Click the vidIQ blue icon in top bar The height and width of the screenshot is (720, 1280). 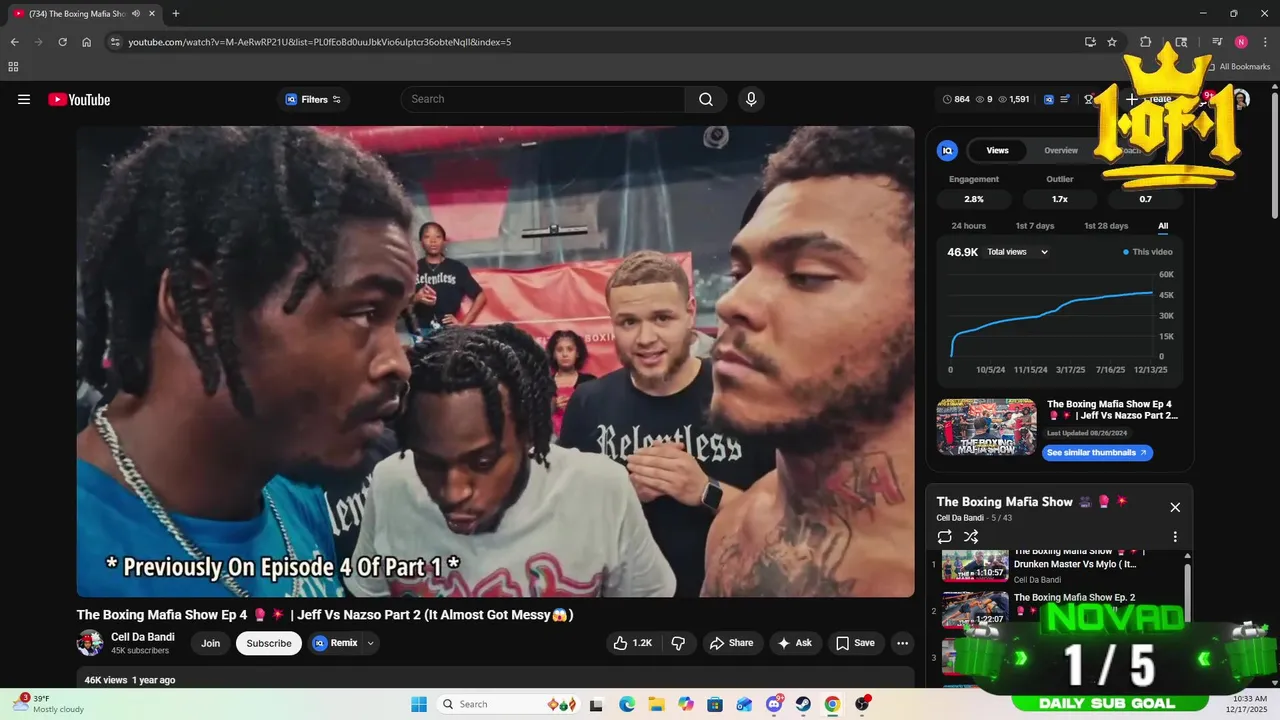tap(1049, 99)
